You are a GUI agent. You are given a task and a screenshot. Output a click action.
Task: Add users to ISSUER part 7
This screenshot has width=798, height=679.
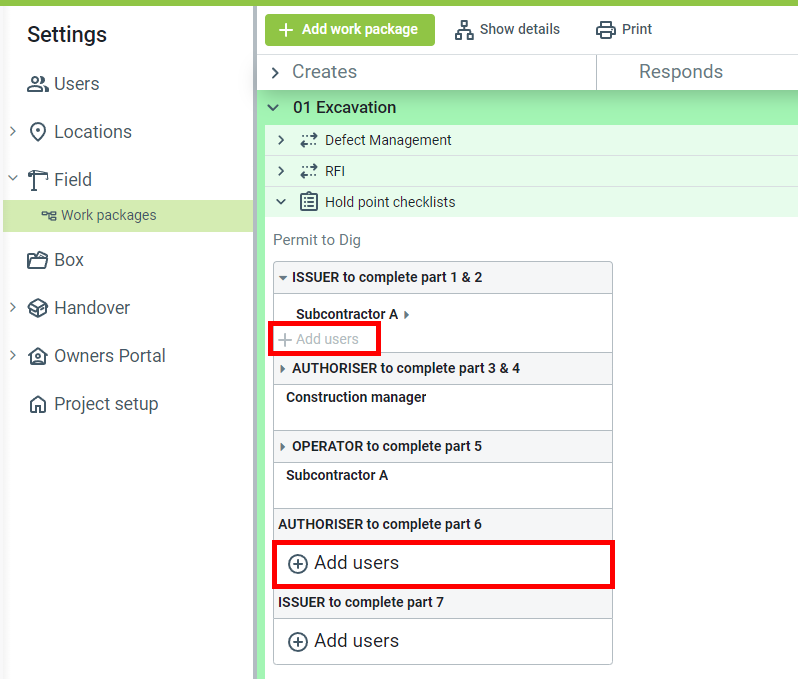pos(343,641)
